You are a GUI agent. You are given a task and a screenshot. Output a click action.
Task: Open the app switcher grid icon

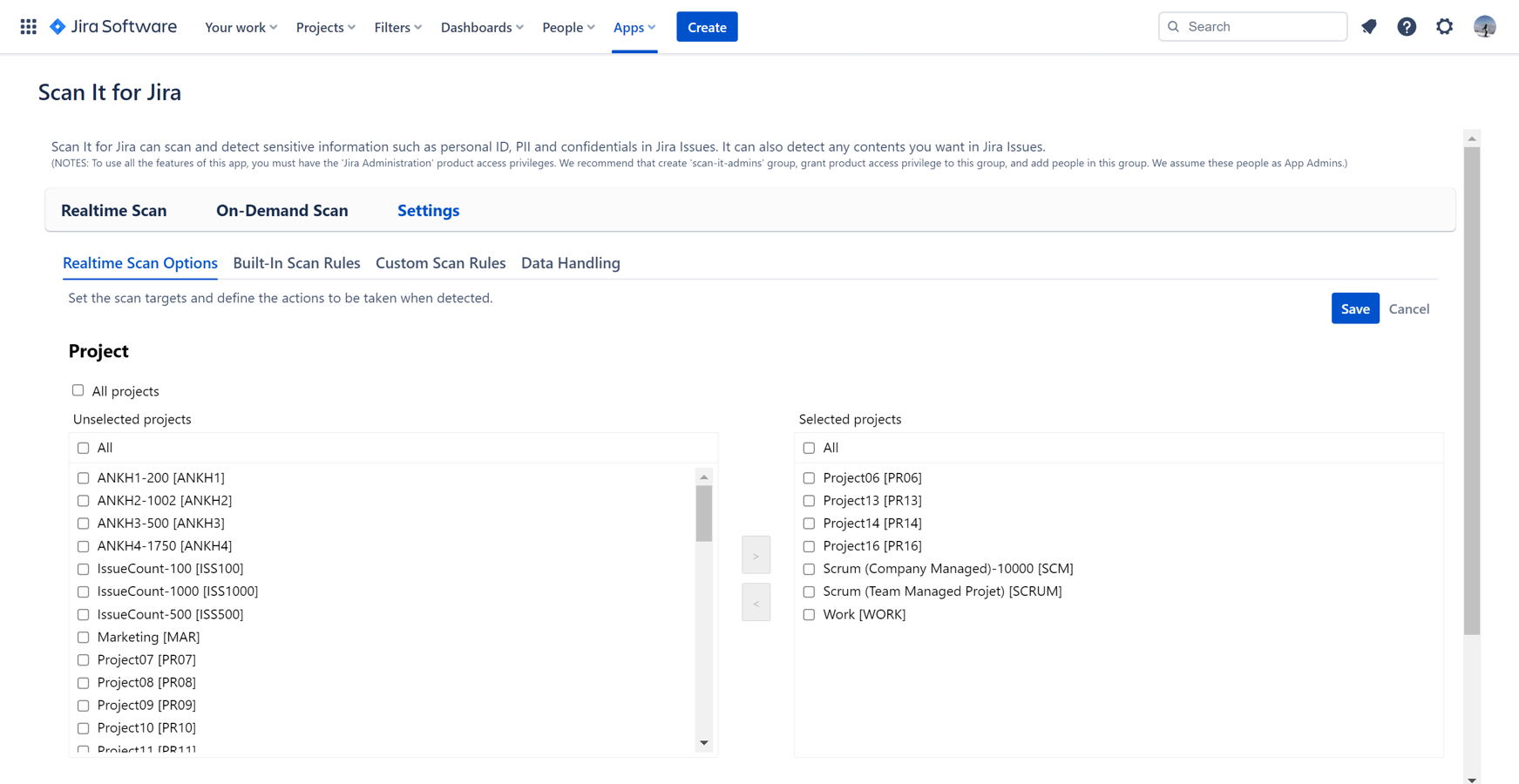pos(28,27)
